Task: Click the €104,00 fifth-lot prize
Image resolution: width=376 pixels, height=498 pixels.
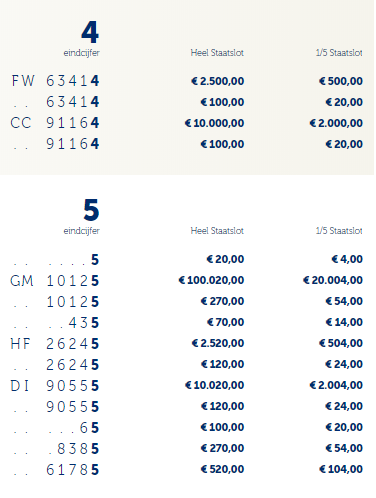Action: (x=341, y=469)
